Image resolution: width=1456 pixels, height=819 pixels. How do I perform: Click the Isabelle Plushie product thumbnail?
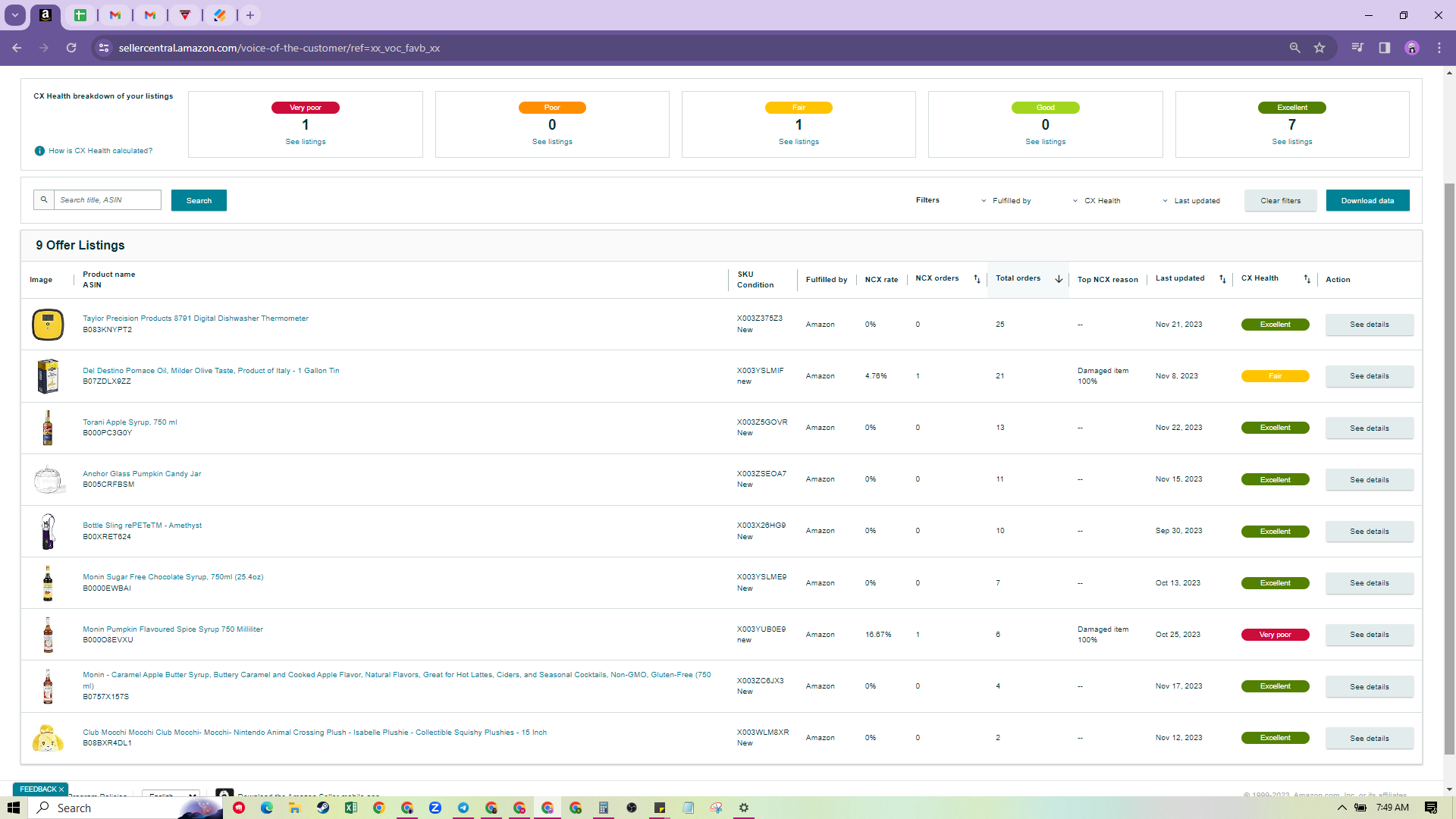[x=48, y=738]
